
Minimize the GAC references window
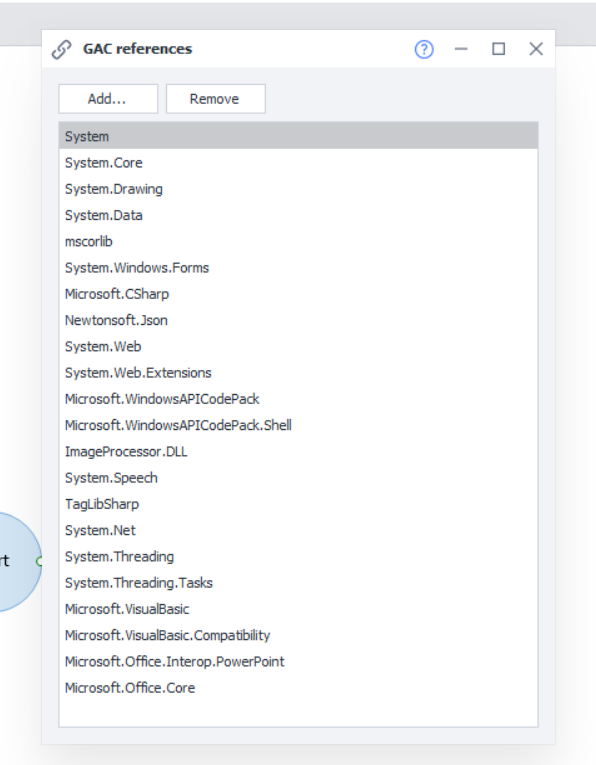pos(461,49)
